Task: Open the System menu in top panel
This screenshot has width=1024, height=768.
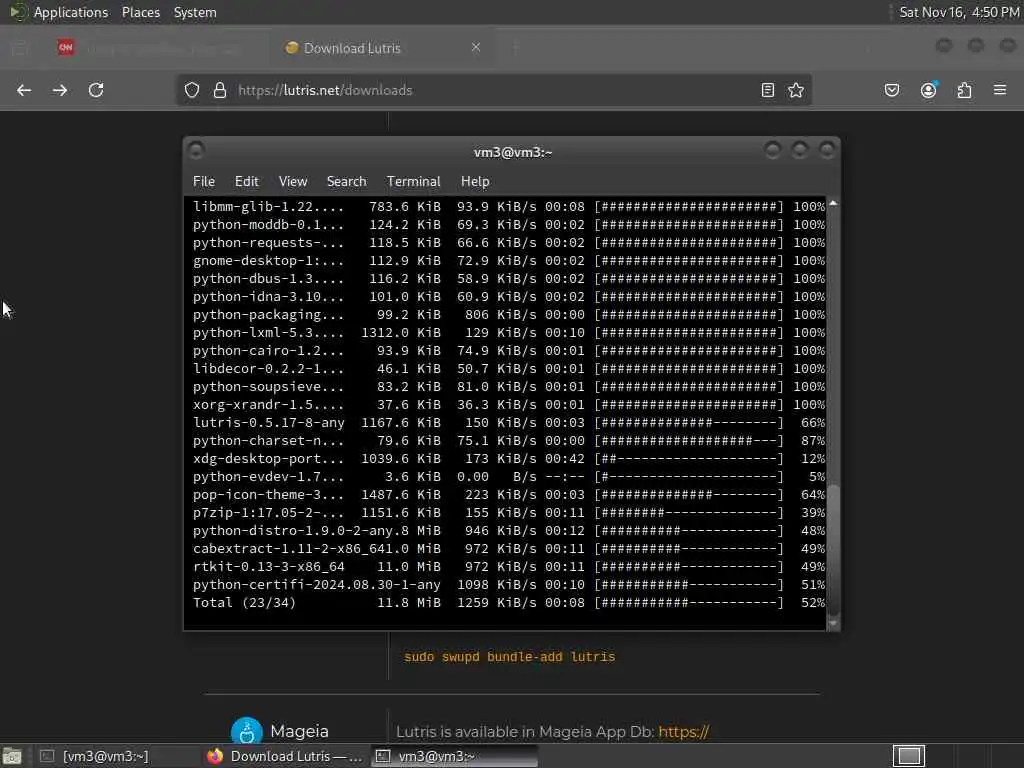Action: 195,12
